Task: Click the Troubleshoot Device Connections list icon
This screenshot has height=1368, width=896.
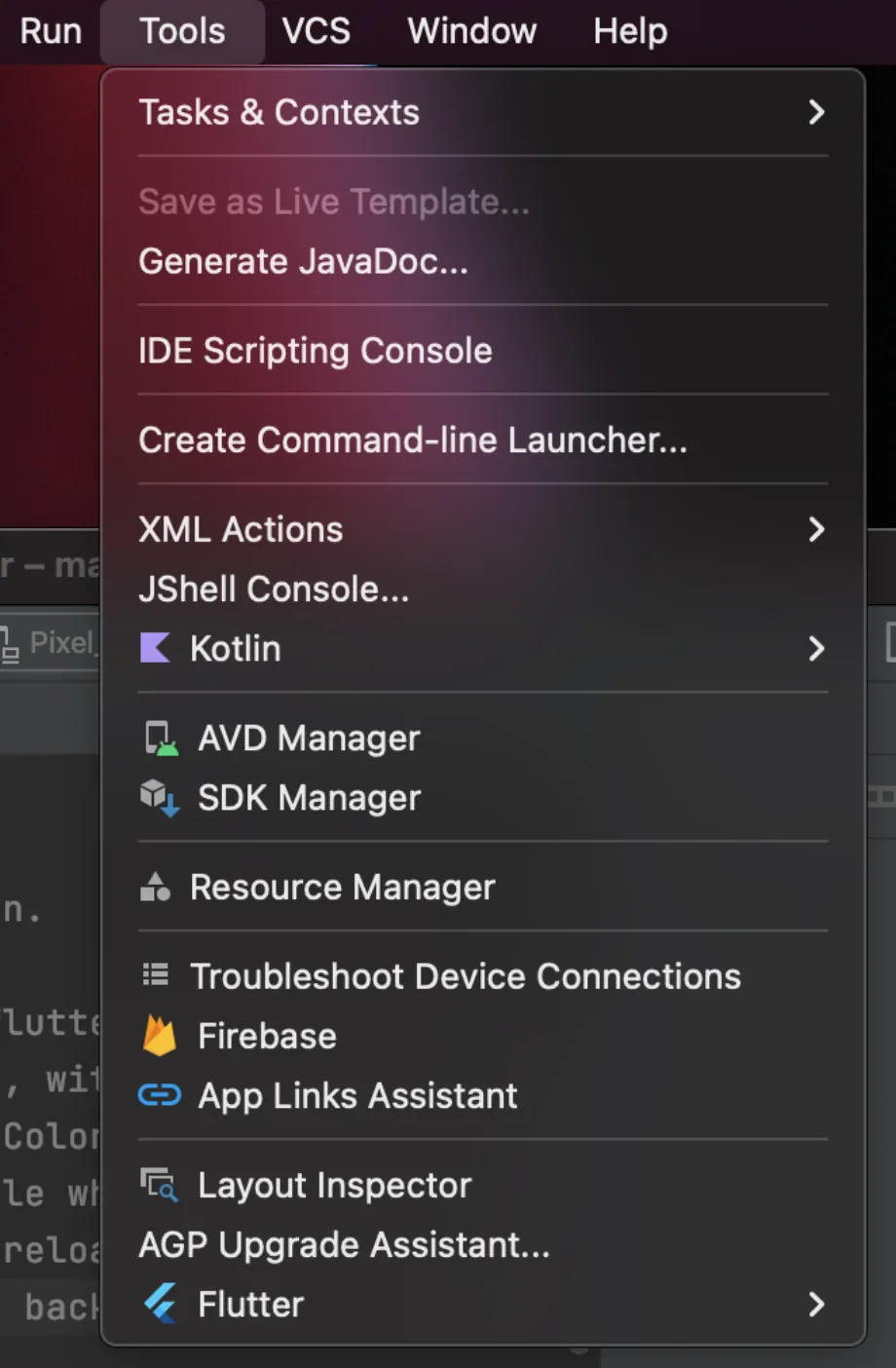Action: (x=155, y=974)
